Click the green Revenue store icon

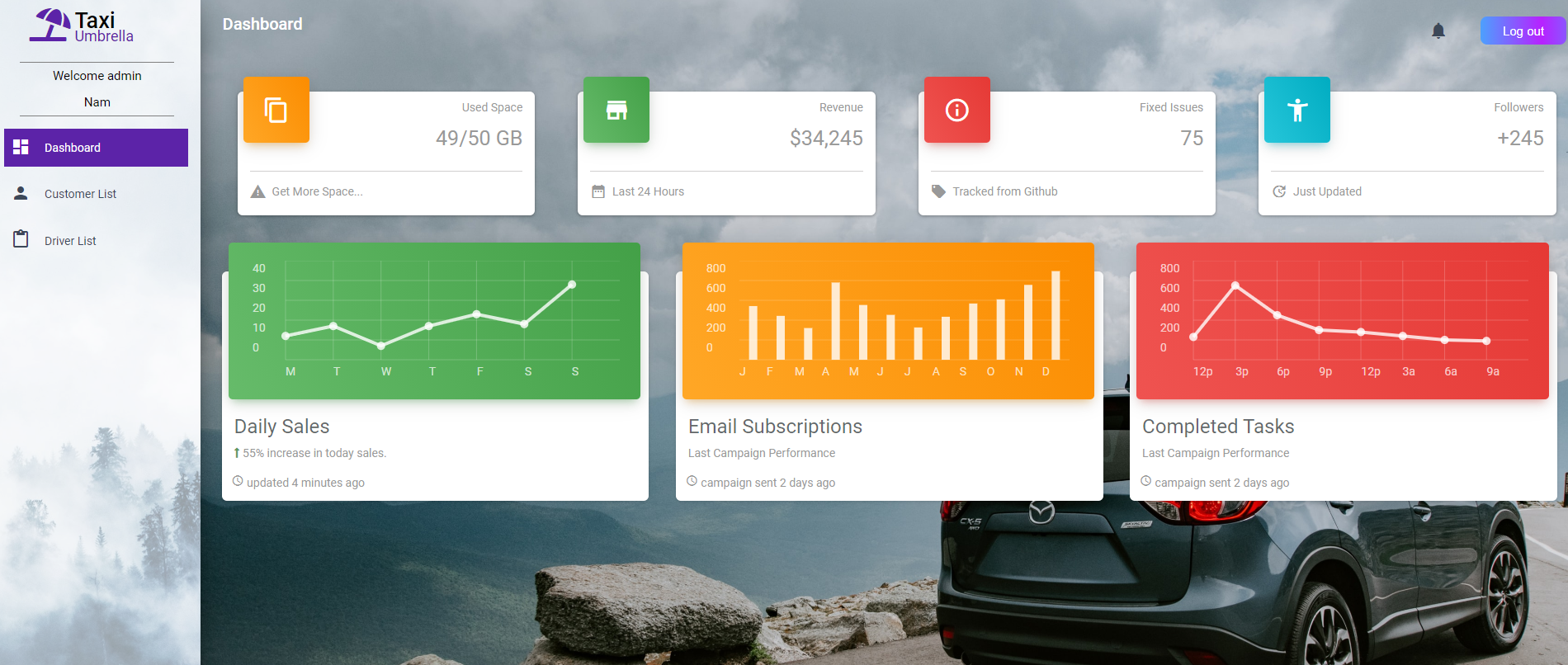[616, 110]
